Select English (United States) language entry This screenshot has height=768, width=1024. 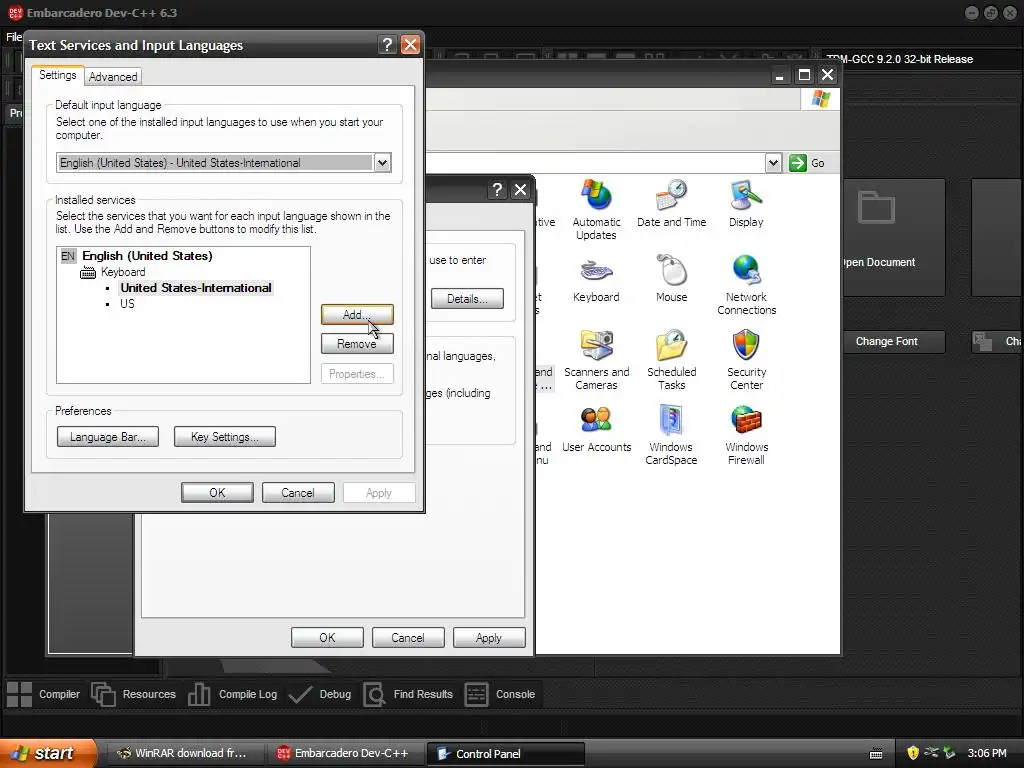coord(147,256)
